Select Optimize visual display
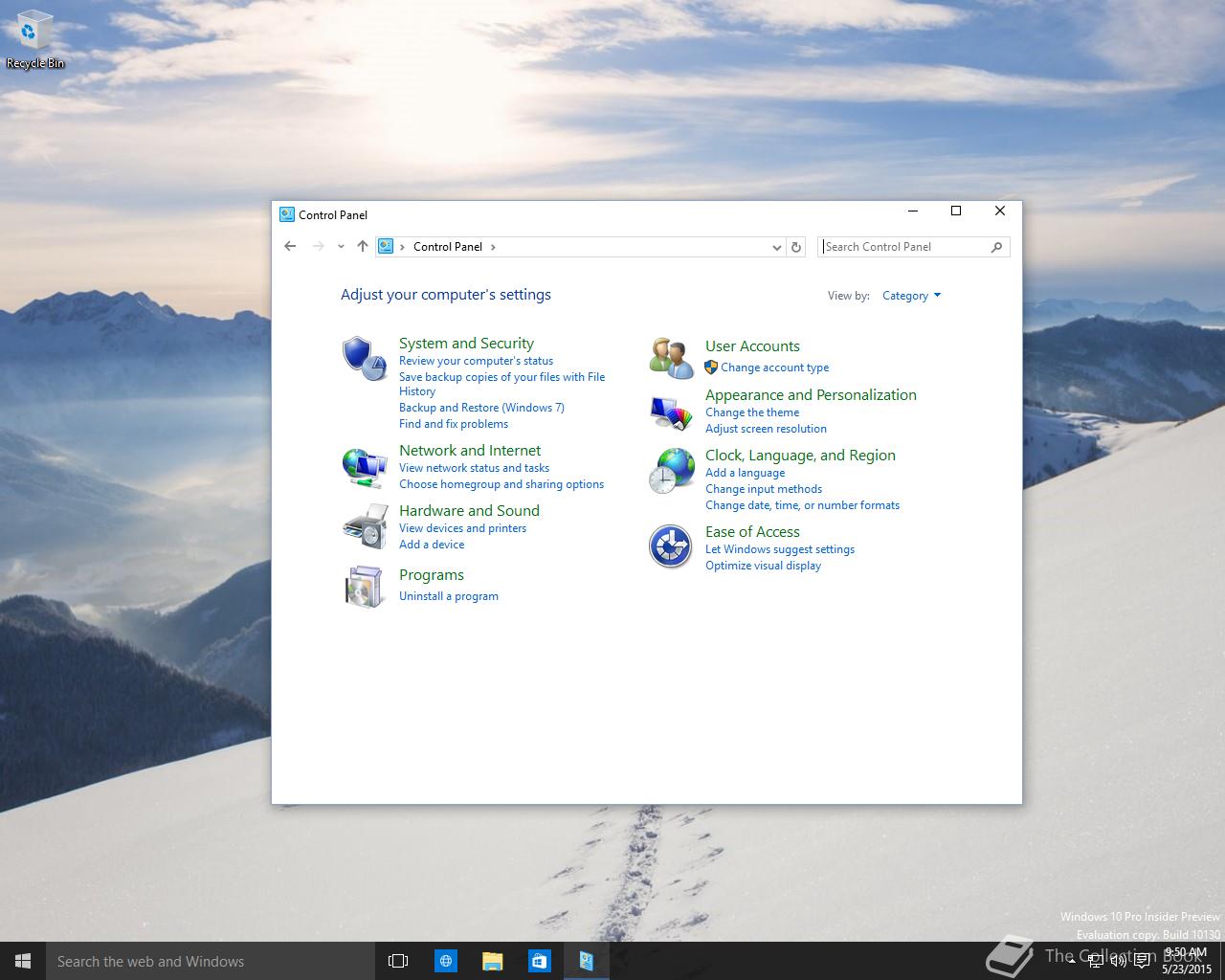Image resolution: width=1225 pixels, height=980 pixels. point(763,566)
